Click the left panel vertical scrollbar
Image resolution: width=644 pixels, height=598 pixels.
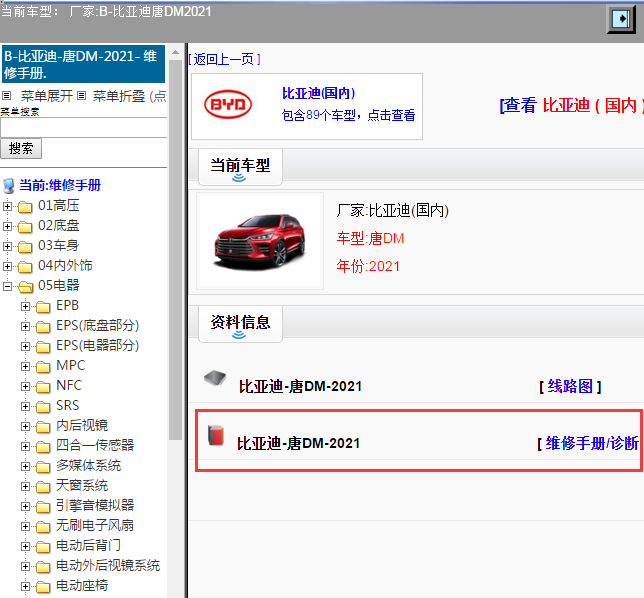[175, 250]
